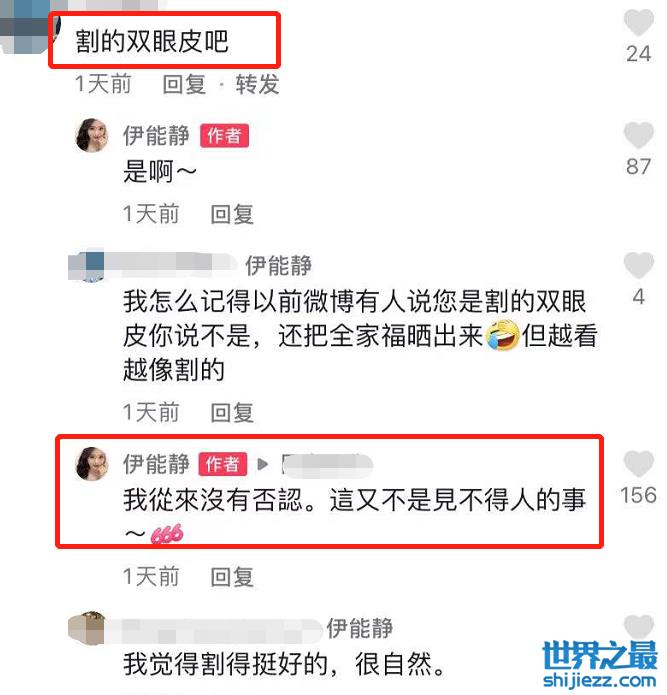
Task: Open 伊能静 avatar beside 我從來沒有否認 reply
Action: 92,464
